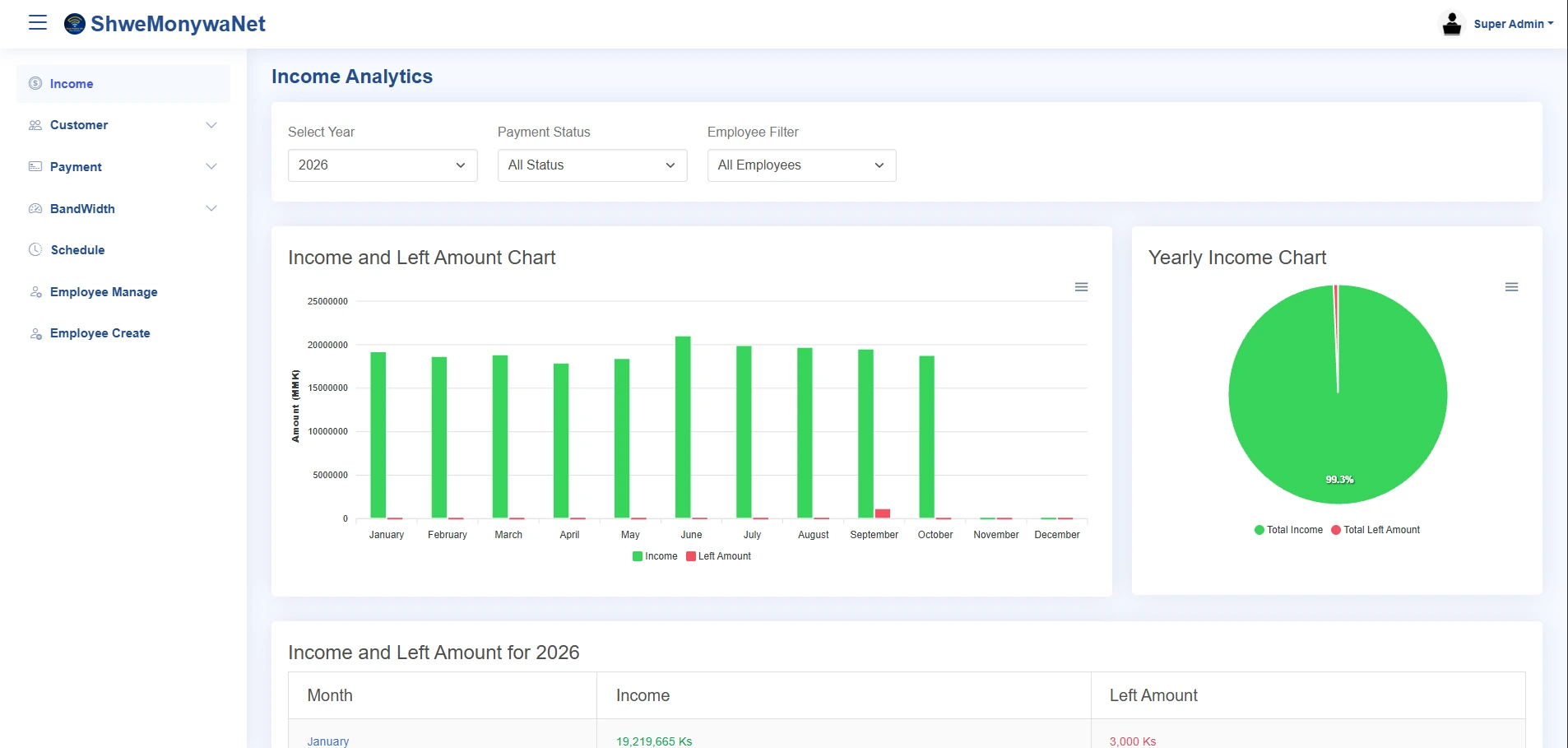Screen dimensions: 1568x748
Task: Click the BandWidth gauge icon
Action: 35,208
